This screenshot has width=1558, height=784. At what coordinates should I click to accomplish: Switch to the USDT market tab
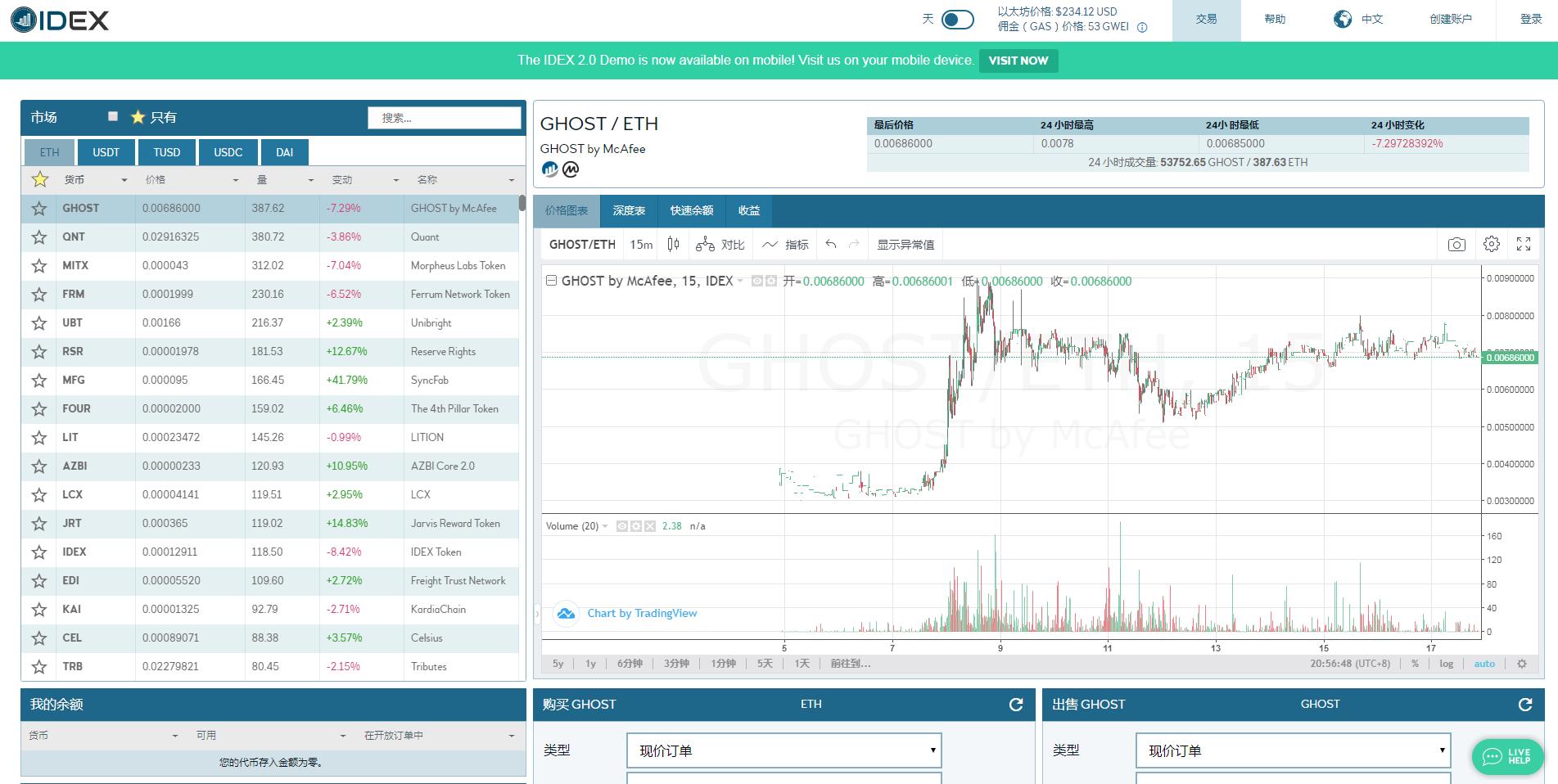(x=106, y=152)
